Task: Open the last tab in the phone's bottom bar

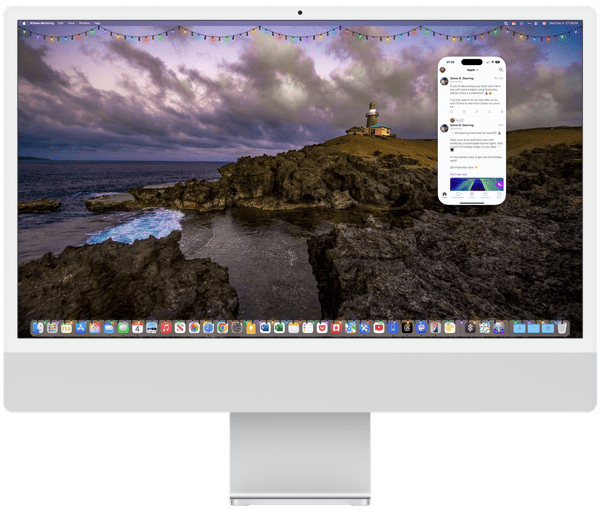Action: [x=499, y=195]
